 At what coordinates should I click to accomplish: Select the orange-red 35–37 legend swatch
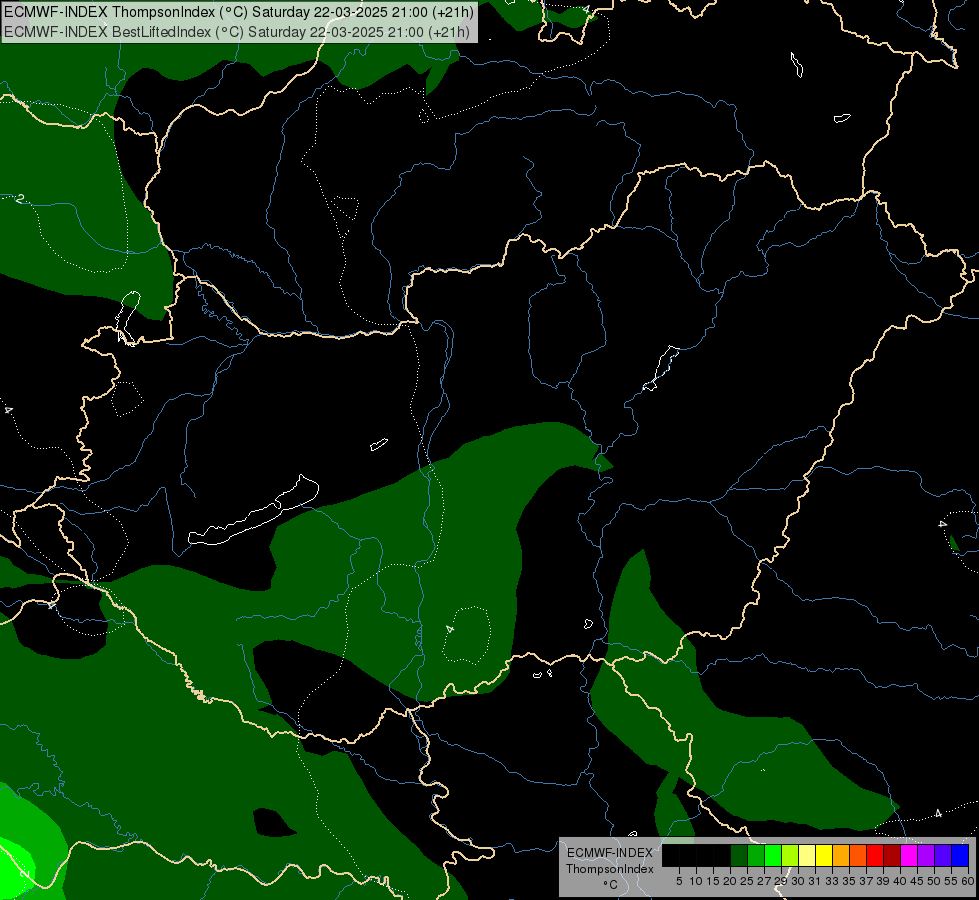858,855
